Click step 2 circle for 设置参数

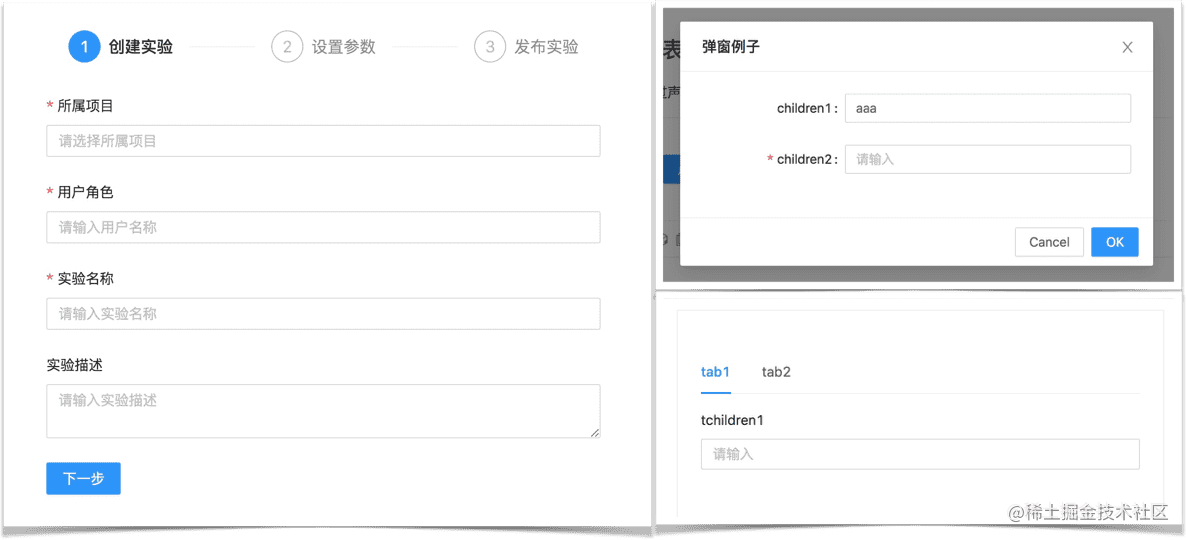point(287,47)
